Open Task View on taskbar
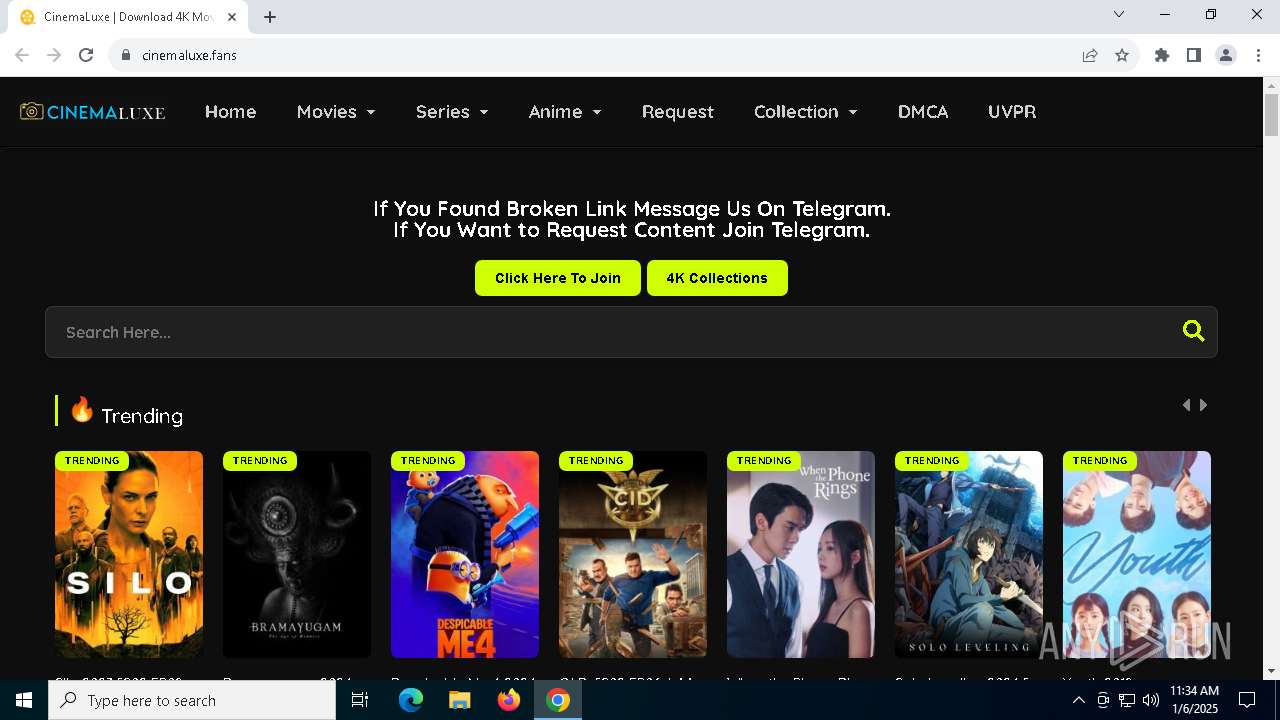Screen dimensions: 1280x720 click(360, 700)
